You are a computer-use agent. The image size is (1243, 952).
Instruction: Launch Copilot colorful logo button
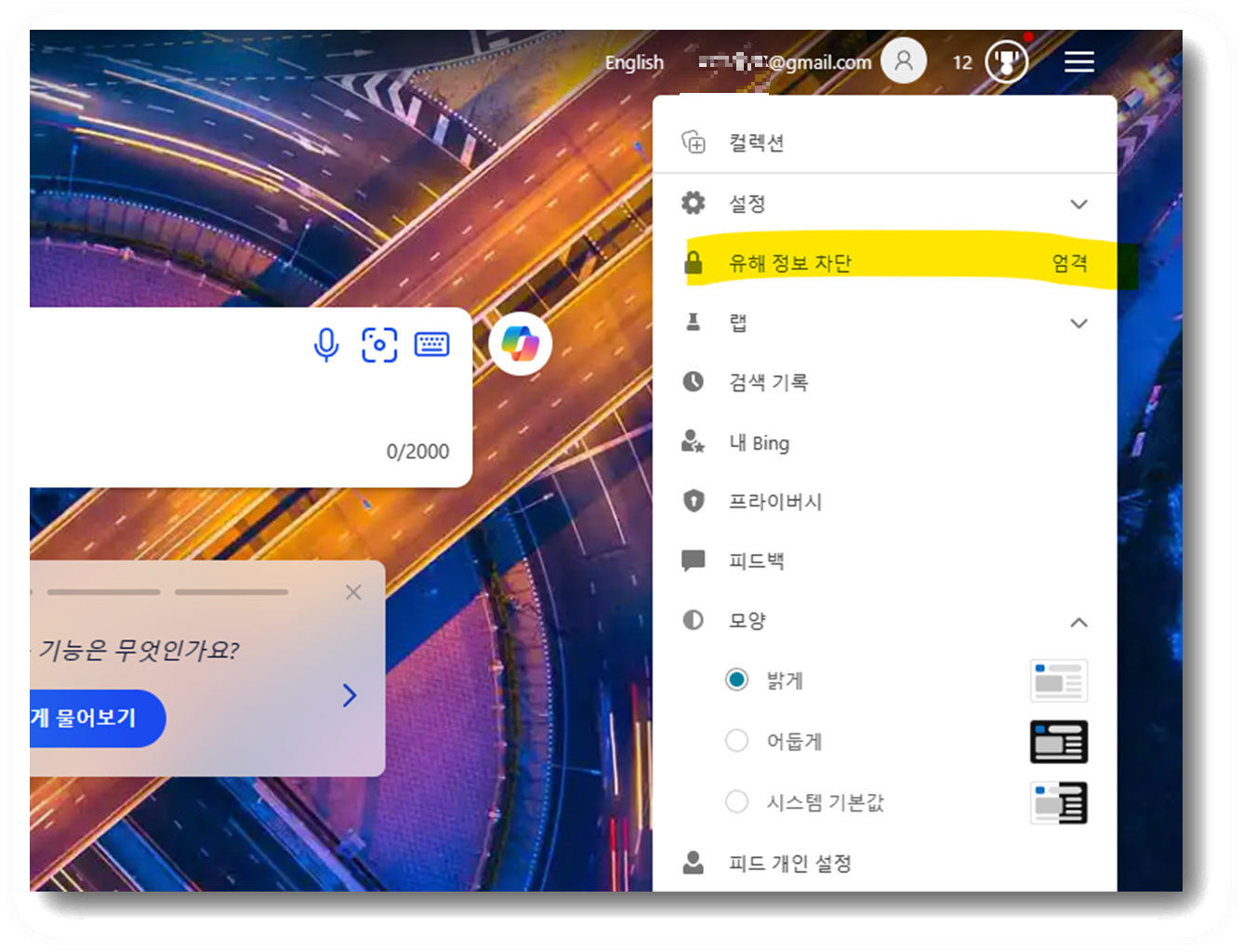[x=521, y=344]
